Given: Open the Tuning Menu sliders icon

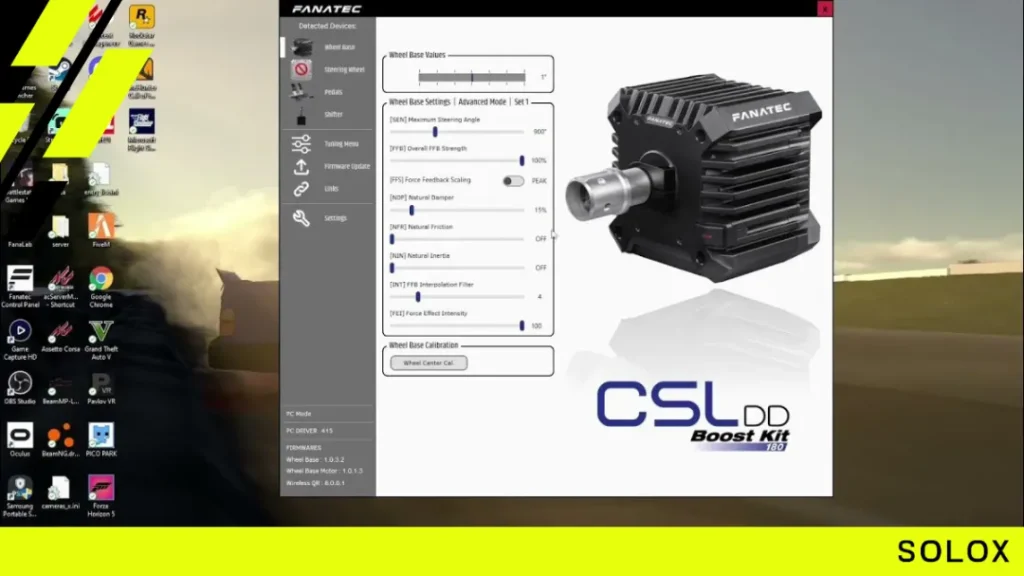Looking at the screenshot, I should click(x=301, y=144).
